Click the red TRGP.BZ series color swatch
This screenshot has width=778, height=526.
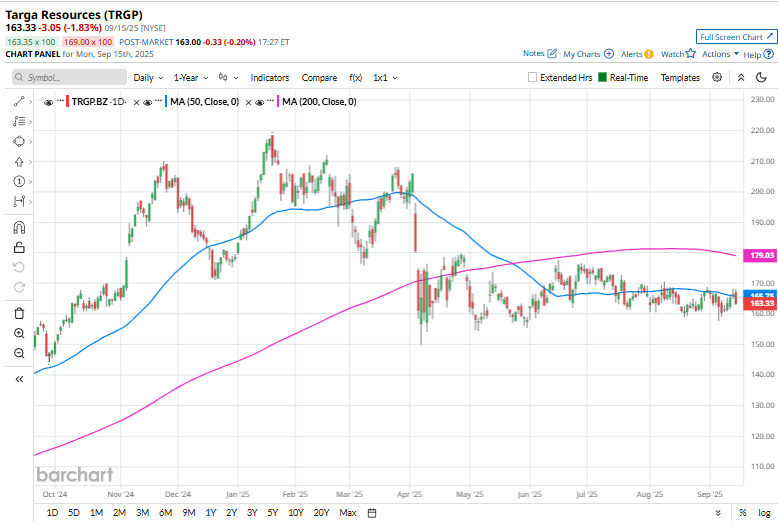pyautogui.click(x=67, y=102)
